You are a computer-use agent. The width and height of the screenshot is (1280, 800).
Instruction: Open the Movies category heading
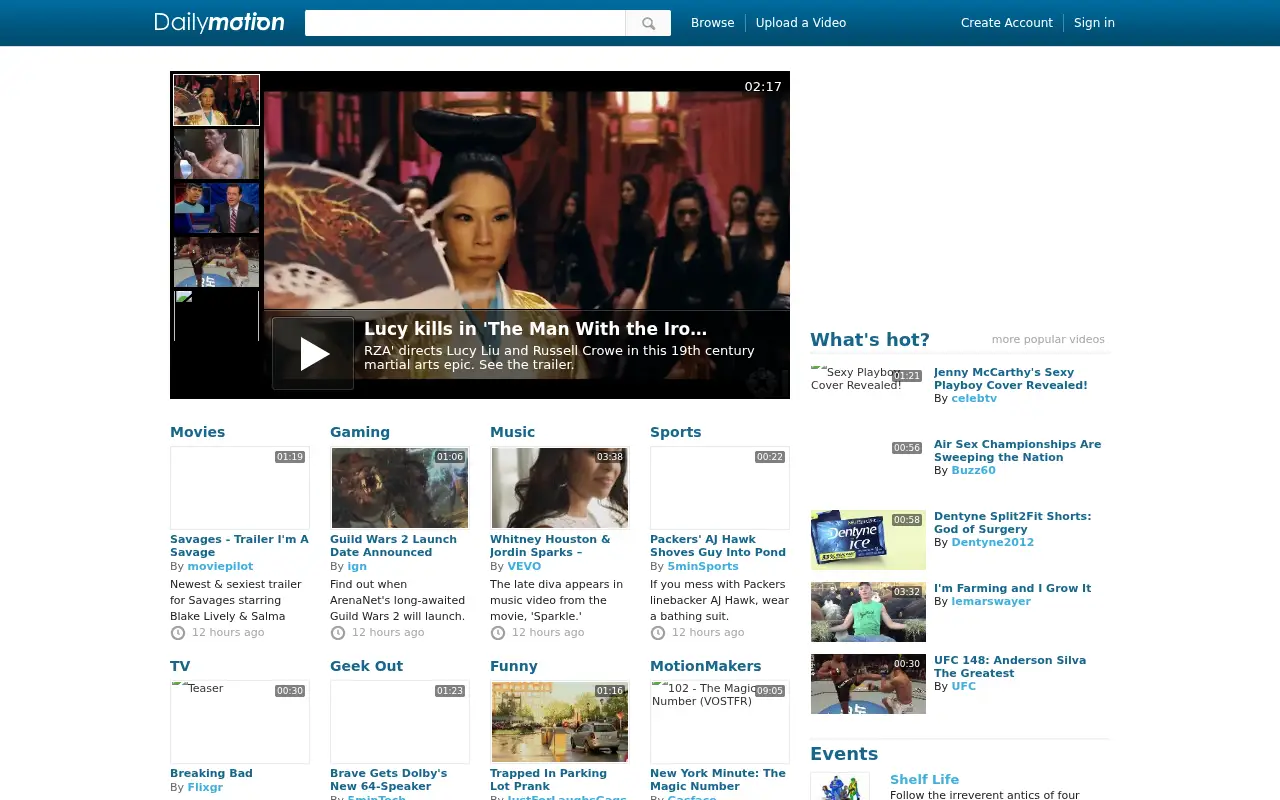click(197, 432)
